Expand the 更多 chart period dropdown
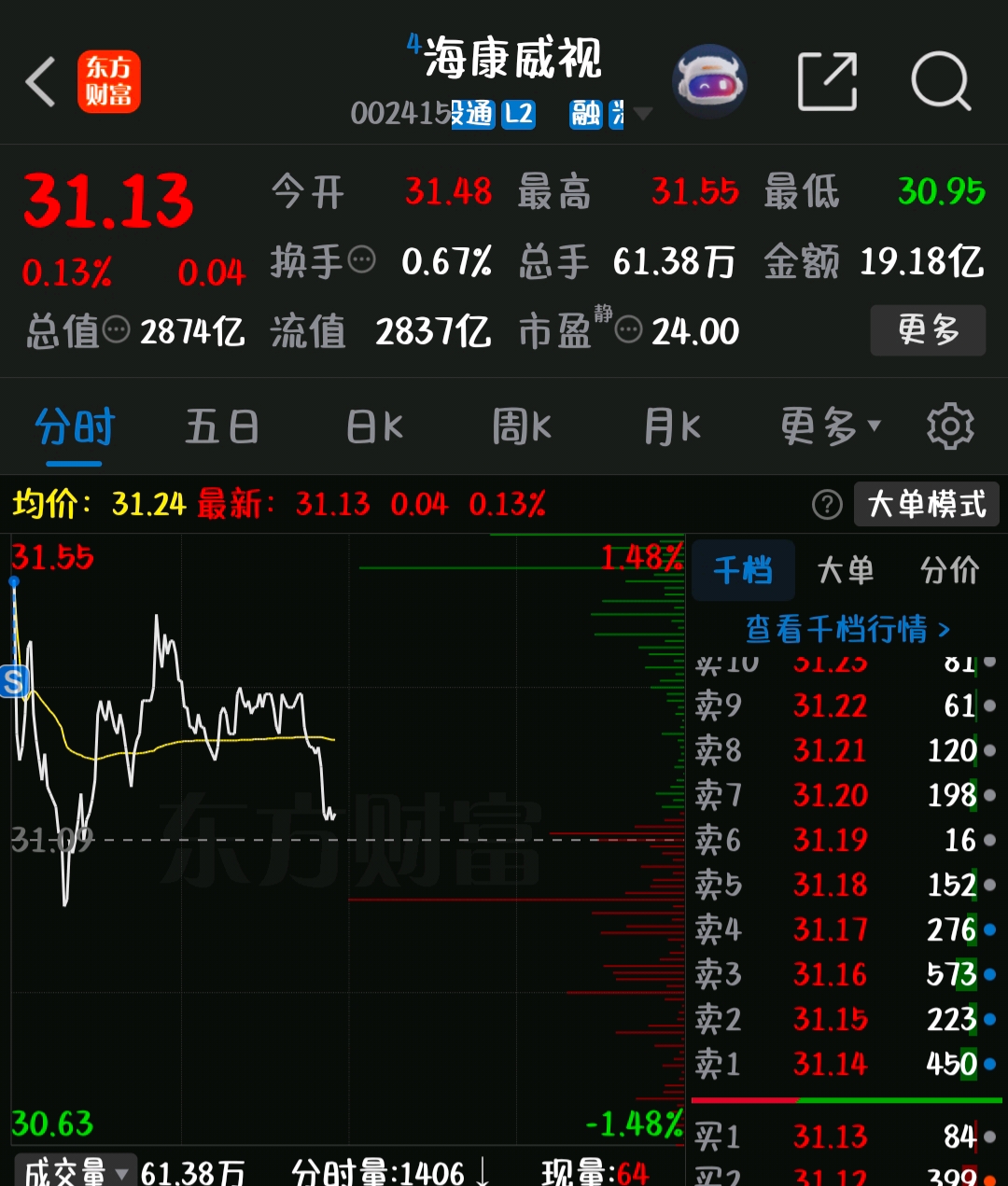The image size is (1008, 1186). (x=831, y=426)
